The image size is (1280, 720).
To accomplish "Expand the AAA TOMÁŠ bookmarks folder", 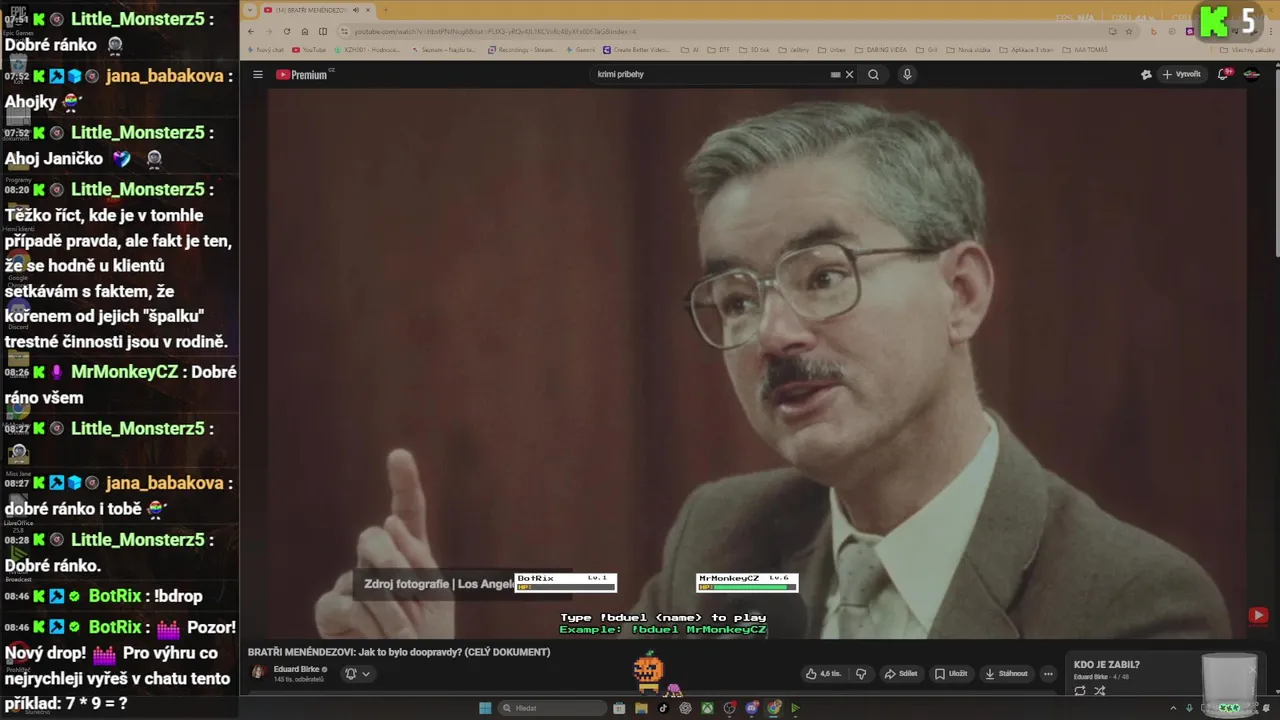I will [1085, 49].
